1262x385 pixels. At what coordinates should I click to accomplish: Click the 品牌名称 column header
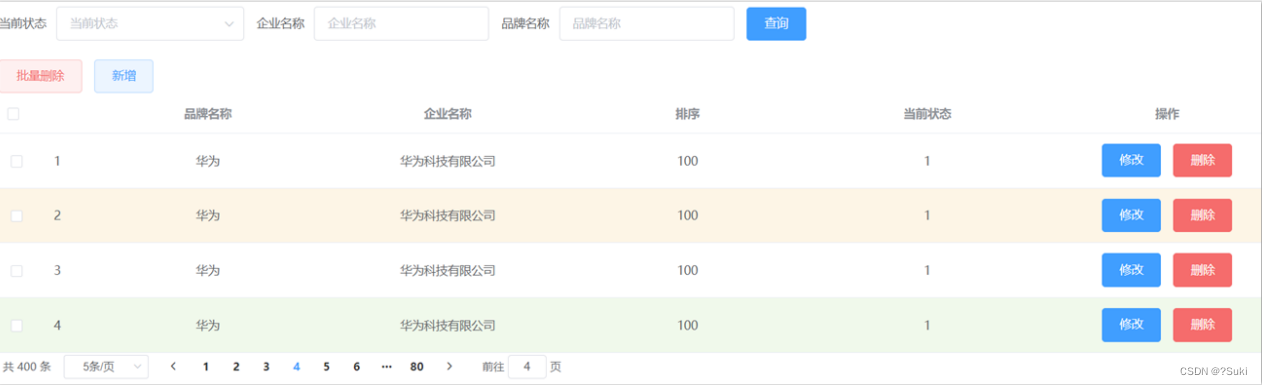coord(208,114)
